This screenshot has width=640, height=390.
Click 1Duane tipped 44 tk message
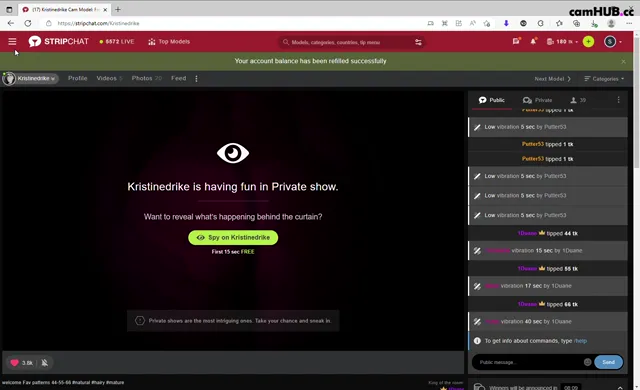(547, 233)
